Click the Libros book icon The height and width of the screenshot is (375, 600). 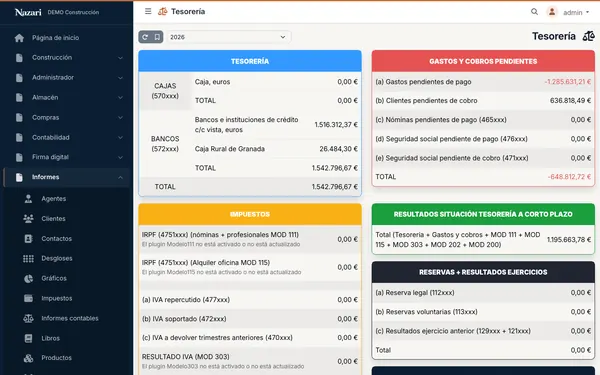click(x=28, y=338)
